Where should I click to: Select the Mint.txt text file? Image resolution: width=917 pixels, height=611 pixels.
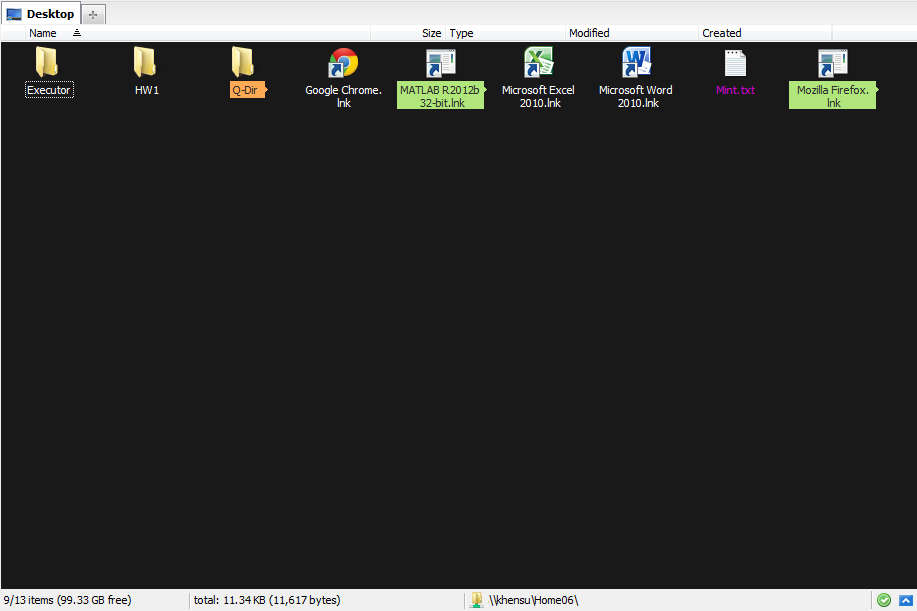pyautogui.click(x=735, y=64)
